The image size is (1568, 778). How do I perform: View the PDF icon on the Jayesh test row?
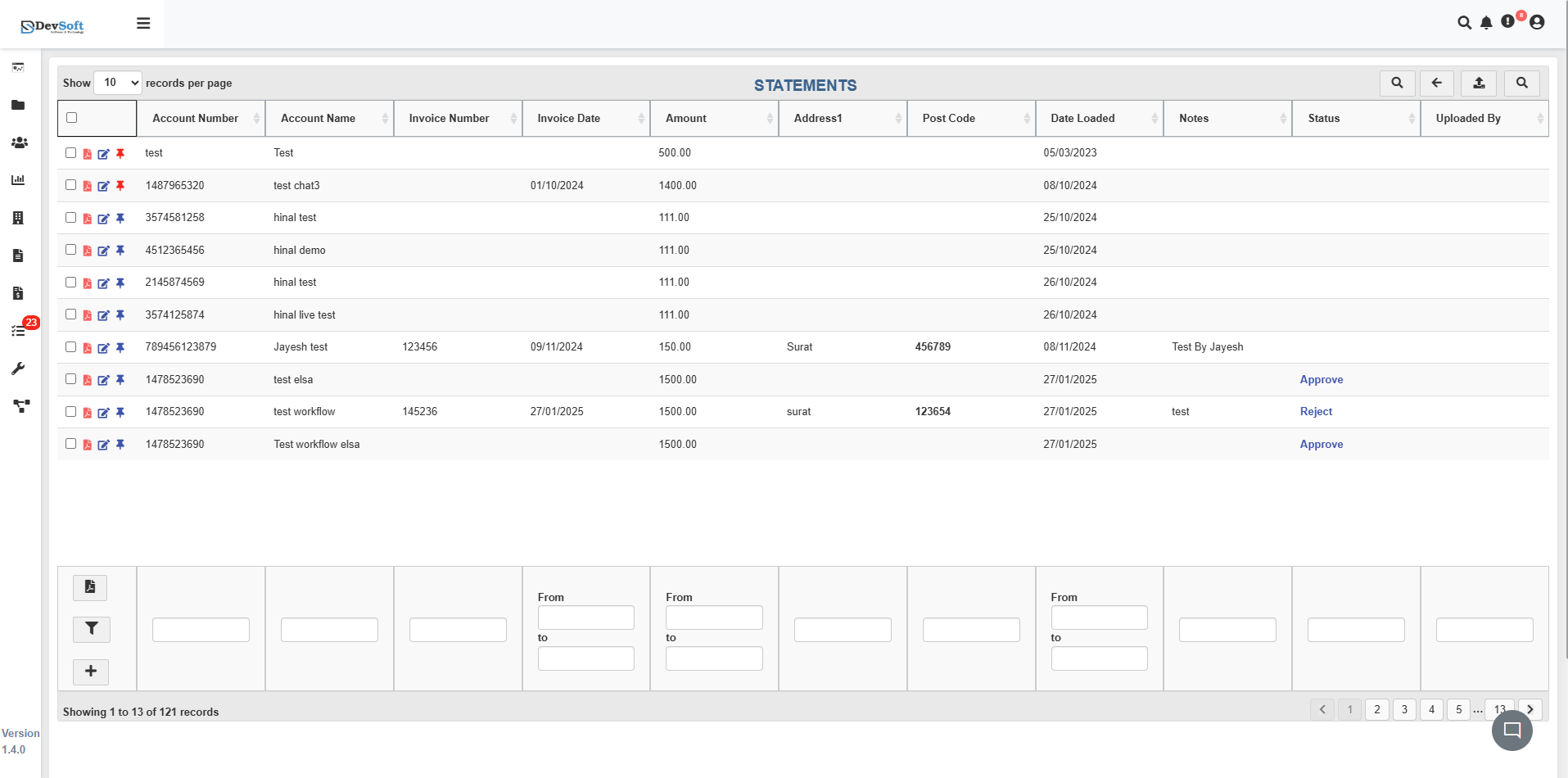[x=87, y=348]
